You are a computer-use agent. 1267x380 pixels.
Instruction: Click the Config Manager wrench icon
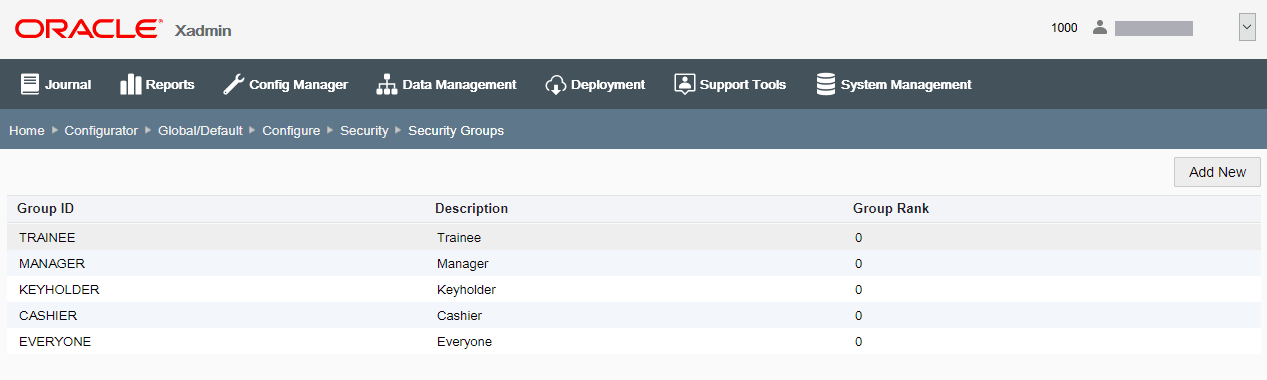[233, 84]
